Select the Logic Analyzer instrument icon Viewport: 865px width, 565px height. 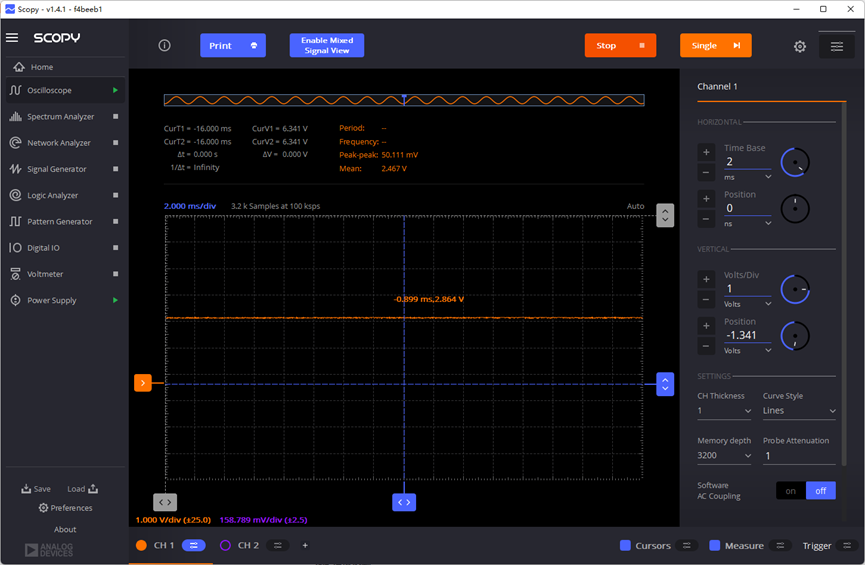click(x=15, y=195)
